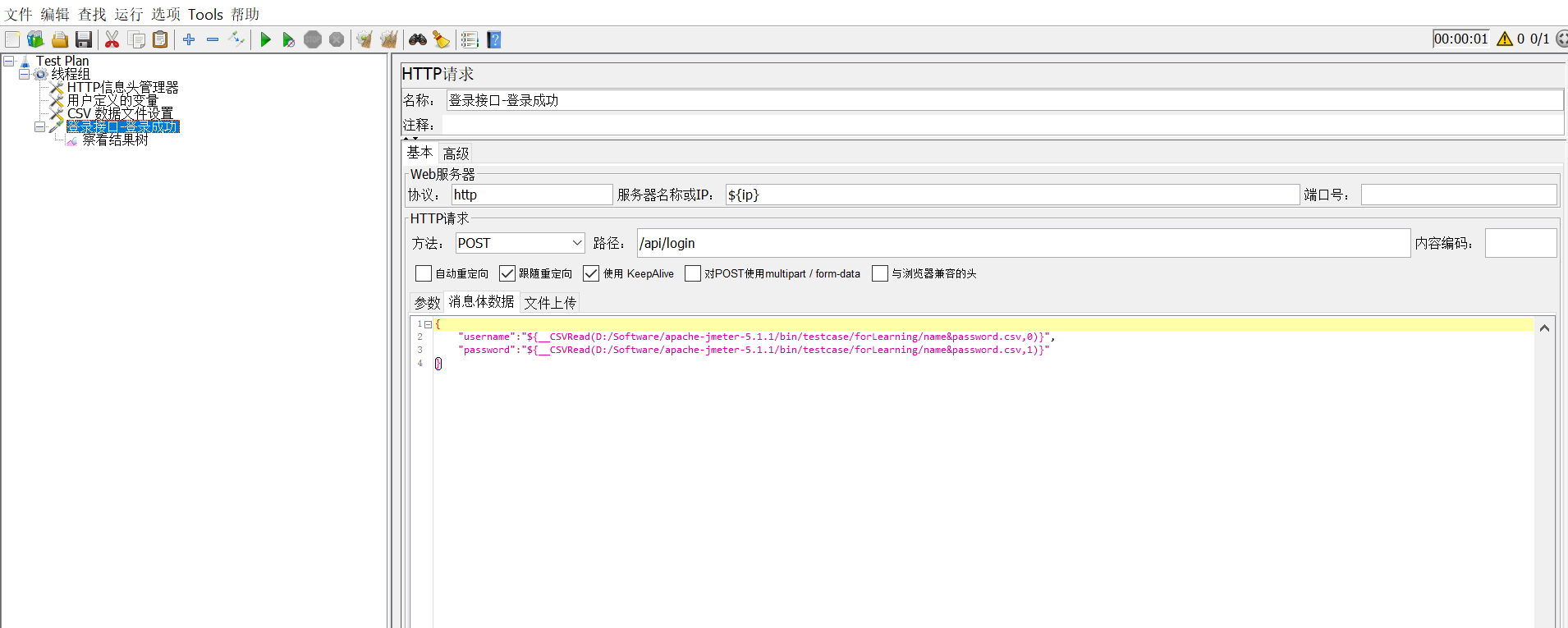This screenshot has height=628, width=1568.
Task: Click the Clear single-broom icon
Action: point(364,39)
